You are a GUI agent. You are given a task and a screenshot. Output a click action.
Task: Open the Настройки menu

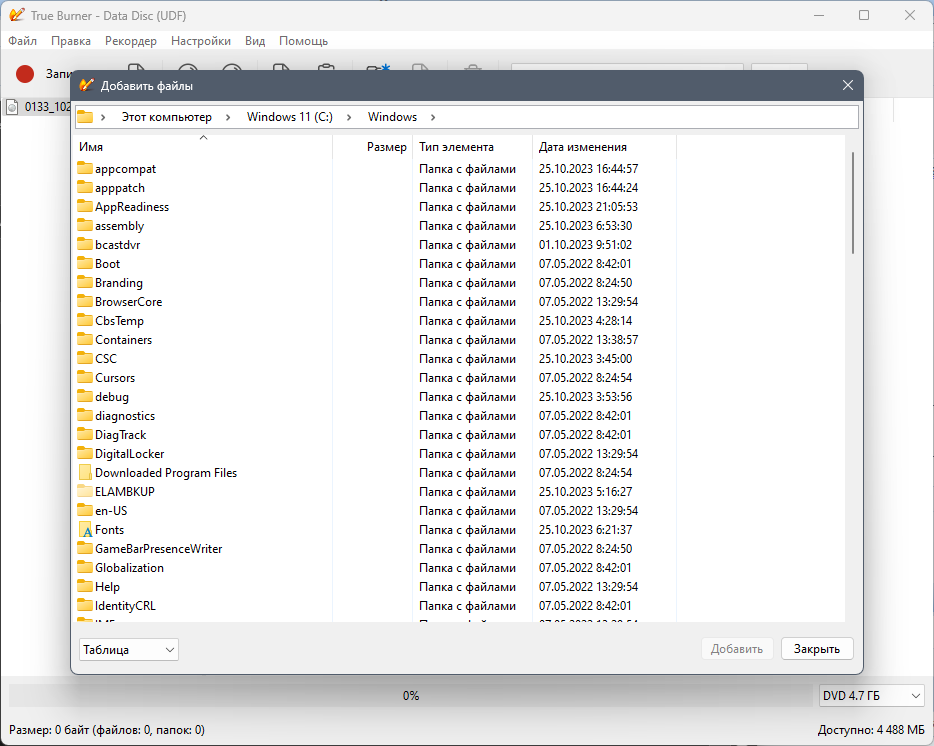pyautogui.click(x=201, y=41)
